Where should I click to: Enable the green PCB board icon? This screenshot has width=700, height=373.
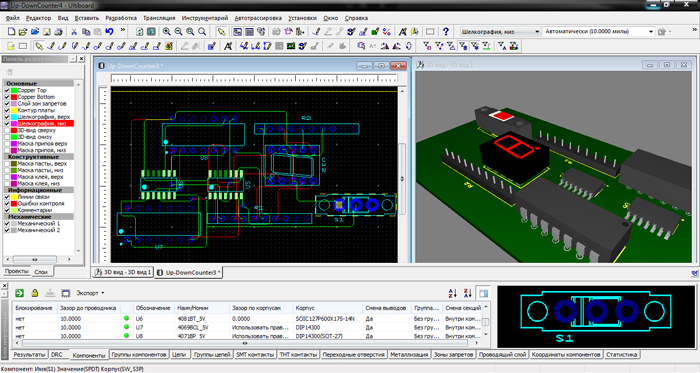(x=291, y=46)
